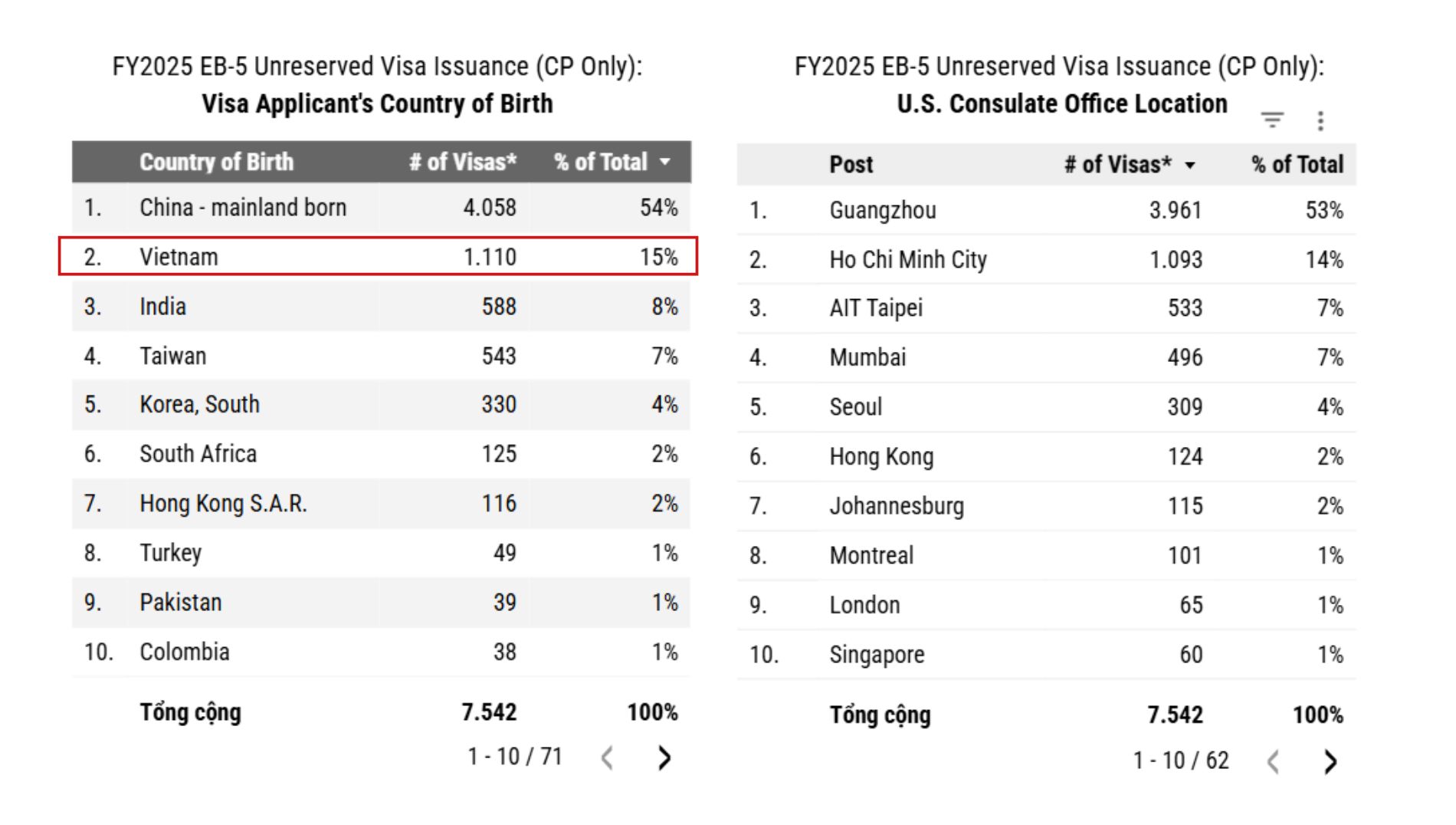Click the India row in country table
The width and height of the screenshot is (1456, 825).
pyautogui.click(x=382, y=306)
